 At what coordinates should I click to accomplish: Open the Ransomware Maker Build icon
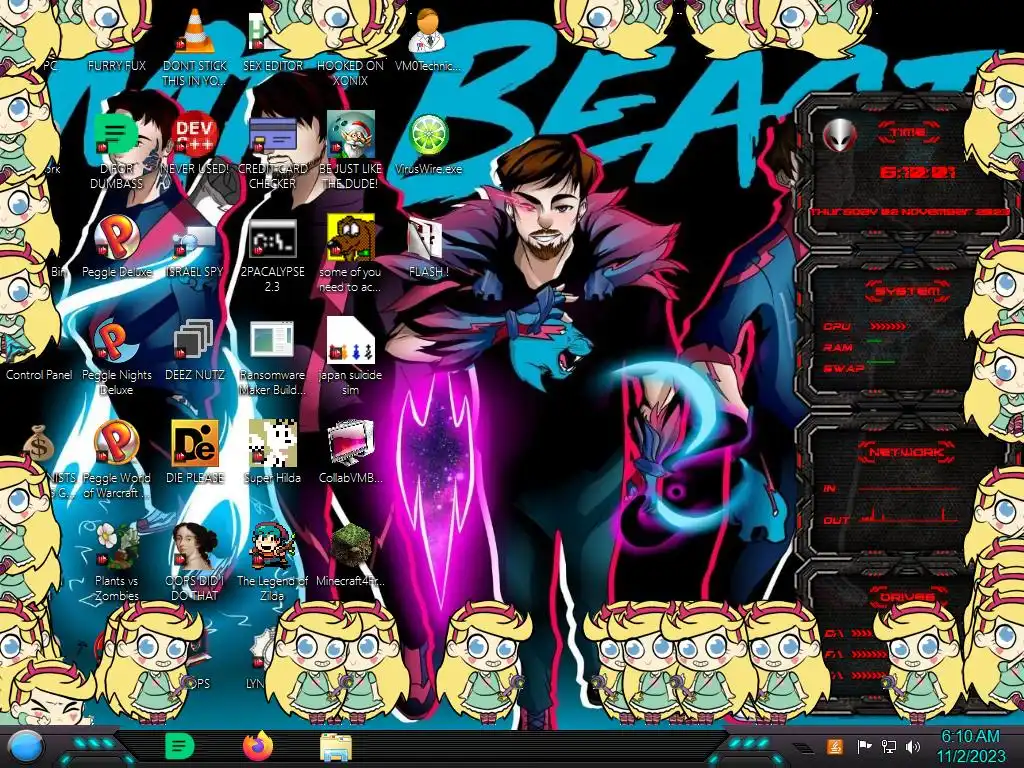tap(272, 358)
